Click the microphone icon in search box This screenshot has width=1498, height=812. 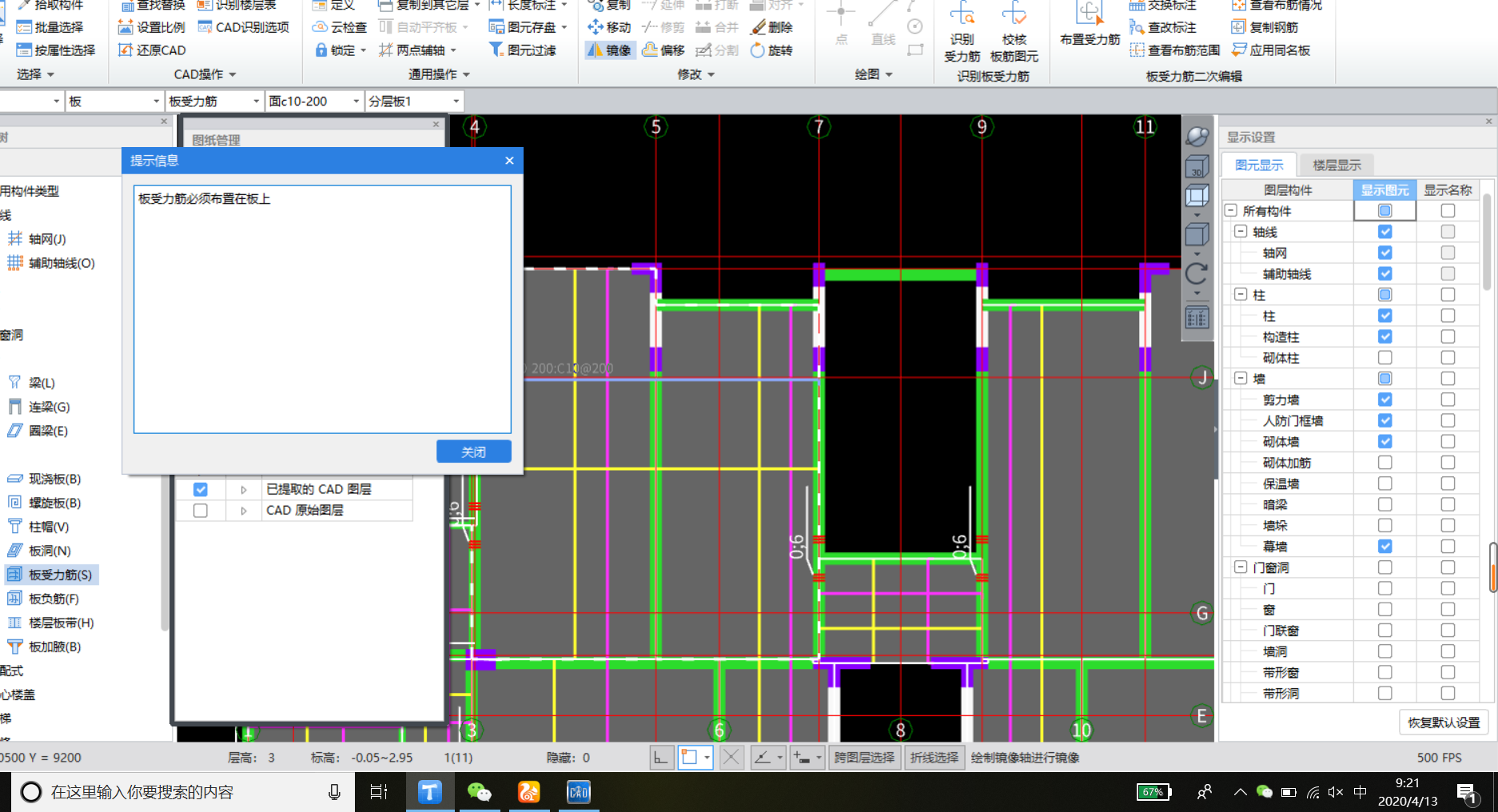click(x=334, y=792)
